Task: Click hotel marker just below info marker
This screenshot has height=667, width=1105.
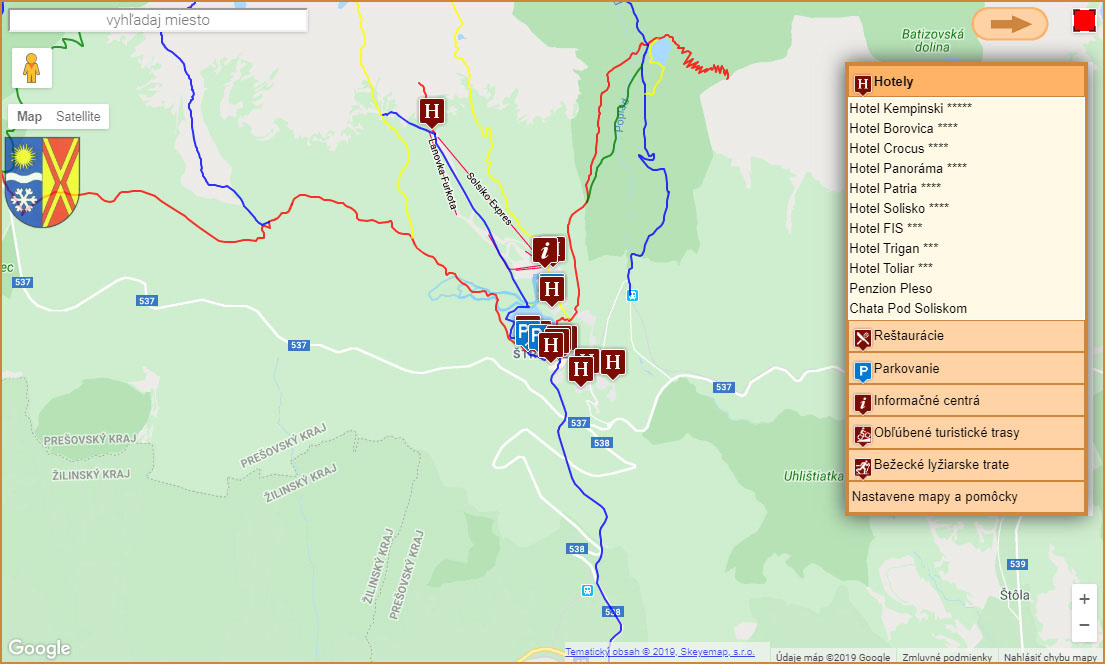Action: point(552,290)
